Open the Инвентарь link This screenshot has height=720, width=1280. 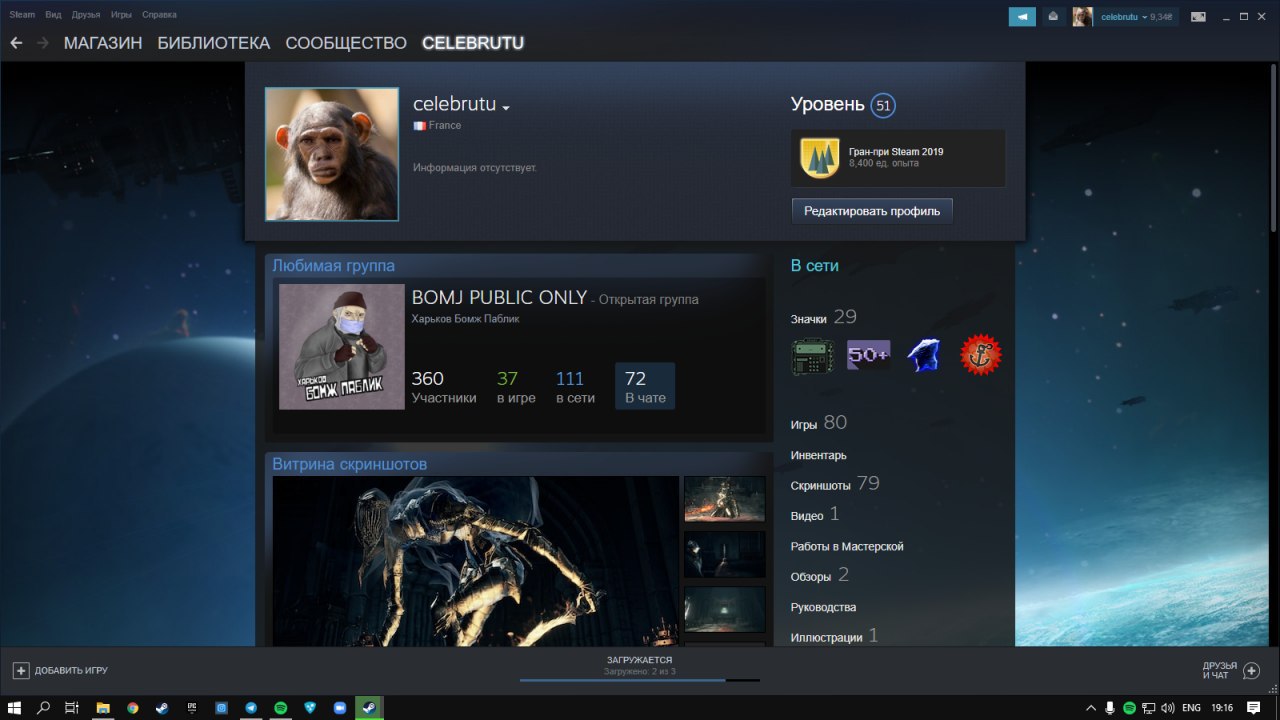(818, 455)
